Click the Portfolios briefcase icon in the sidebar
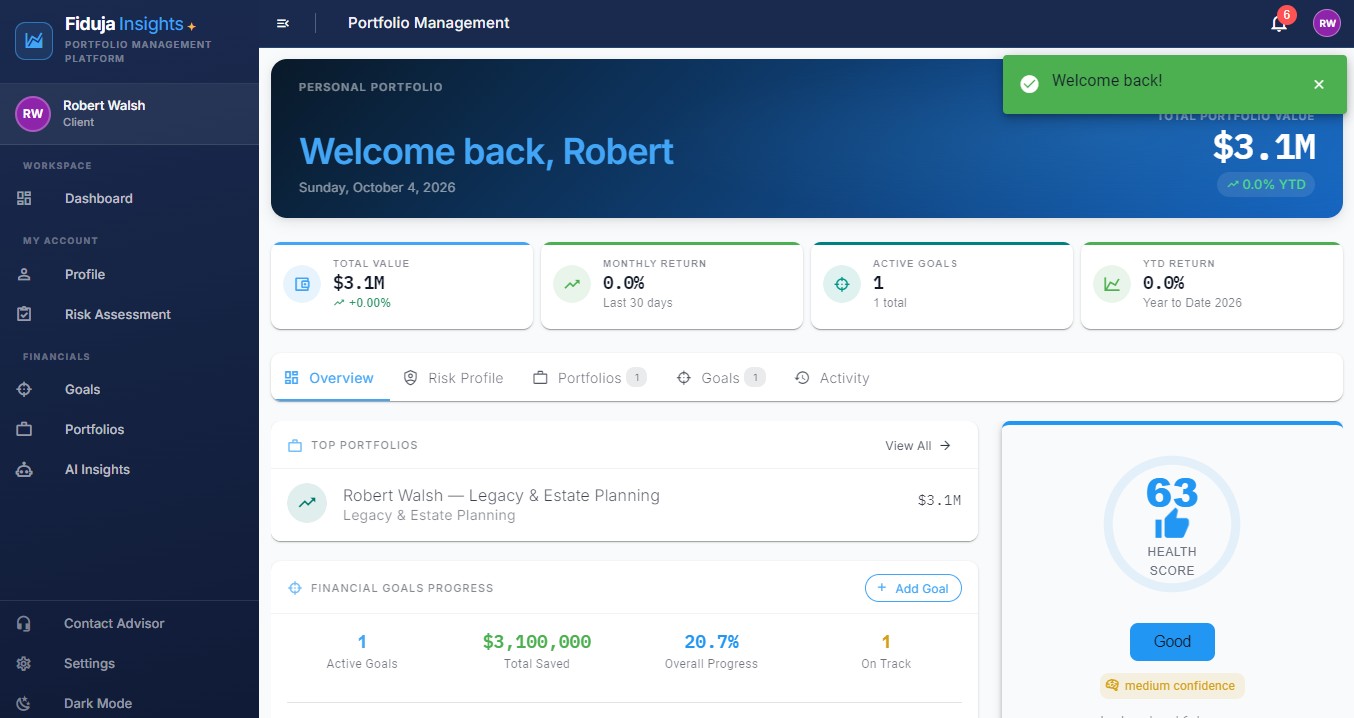The image size is (1354, 718). [25, 429]
